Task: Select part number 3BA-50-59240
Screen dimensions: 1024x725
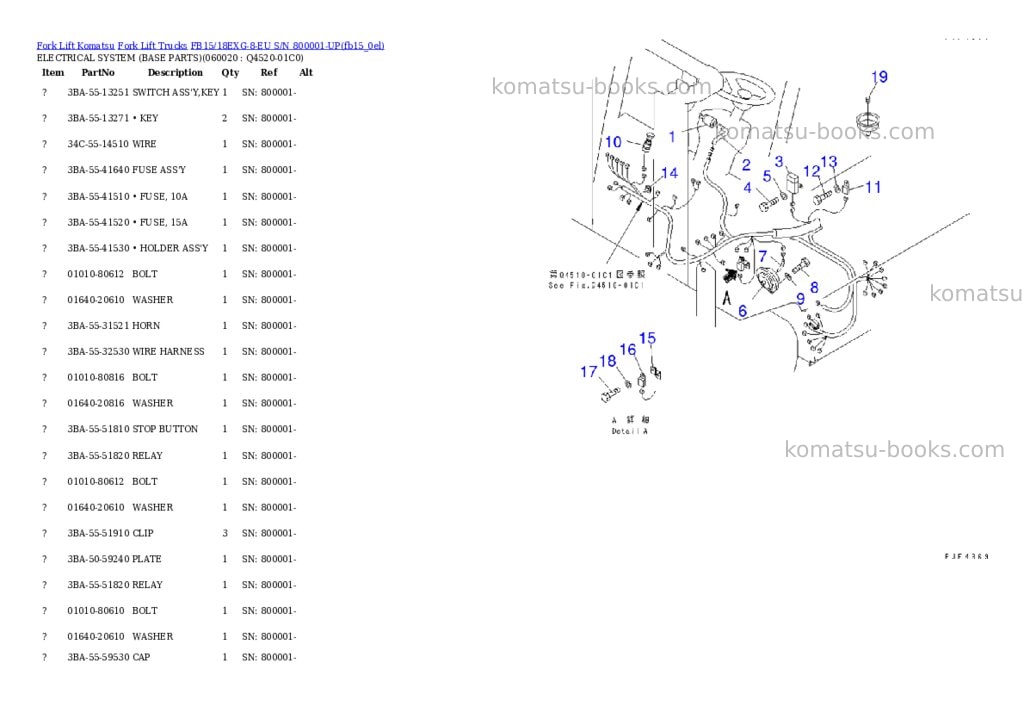Action: (x=98, y=559)
